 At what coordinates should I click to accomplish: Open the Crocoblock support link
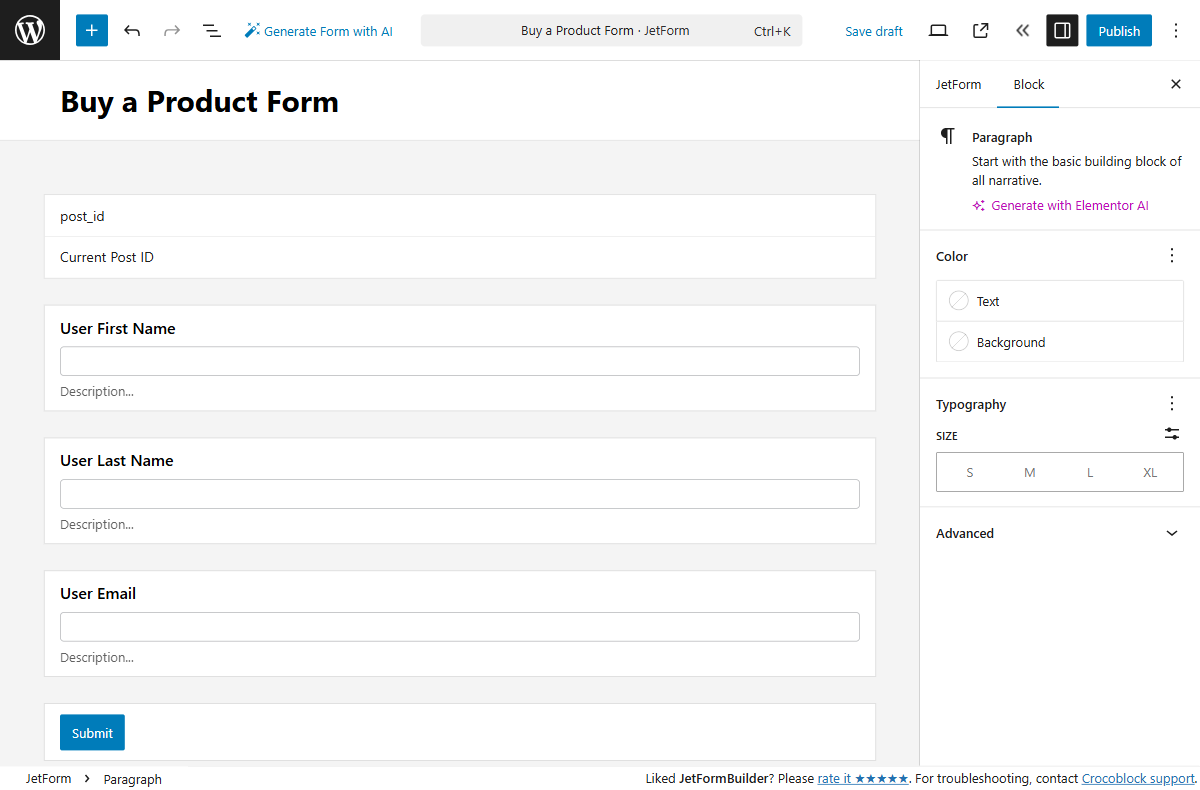1138,778
